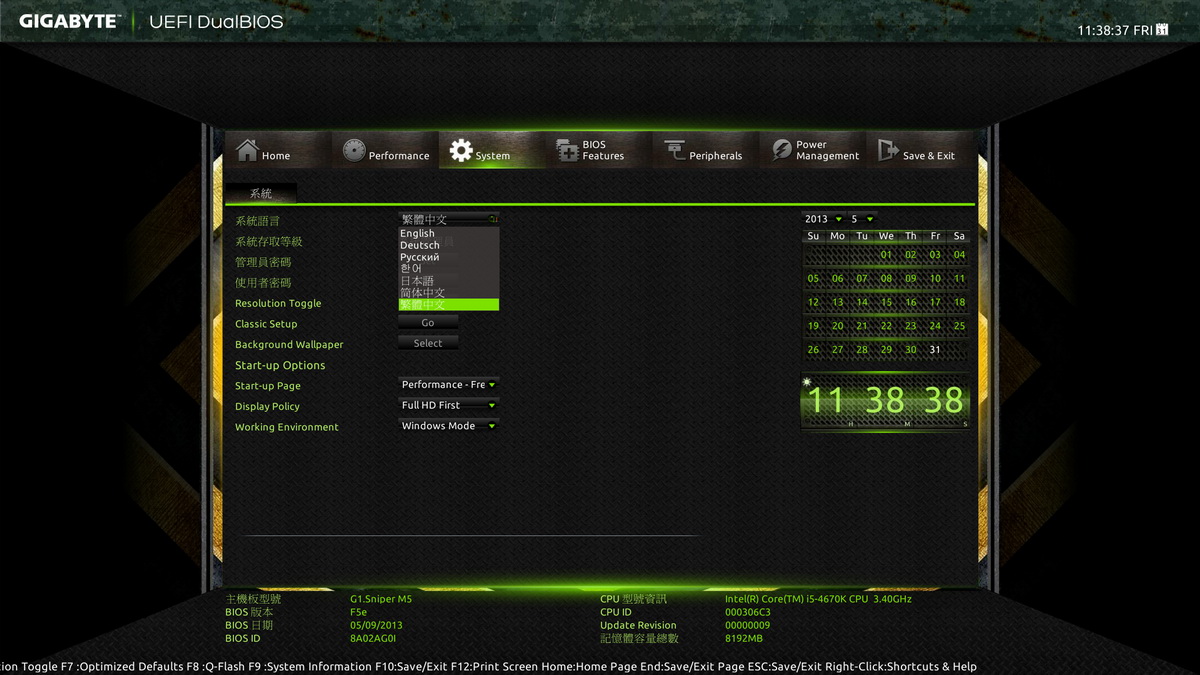Click the BIOS Features chip icon
The height and width of the screenshot is (675, 1200).
pyautogui.click(x=567, y=150)
